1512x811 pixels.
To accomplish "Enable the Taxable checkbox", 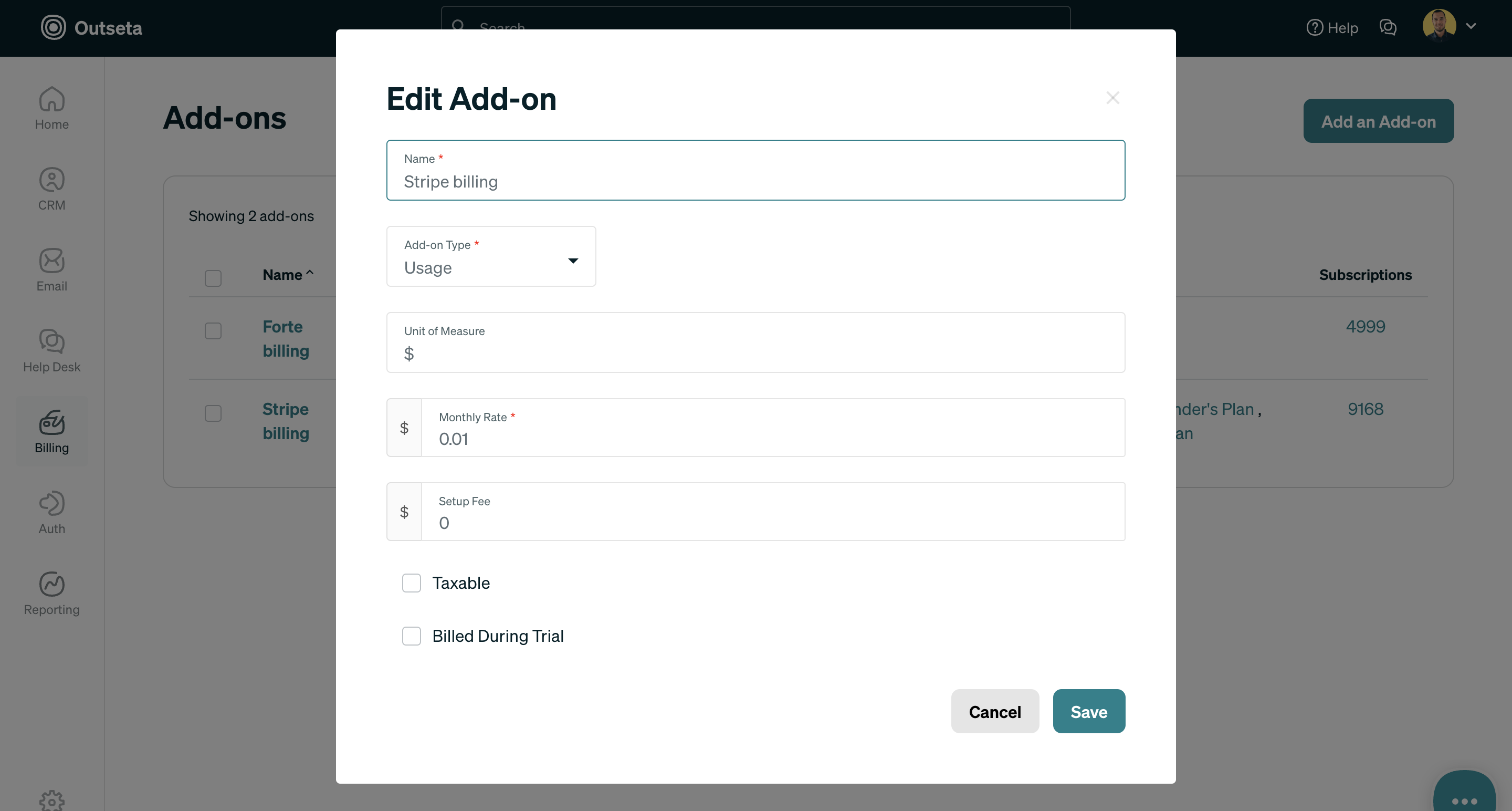I will tap(412, 583).
